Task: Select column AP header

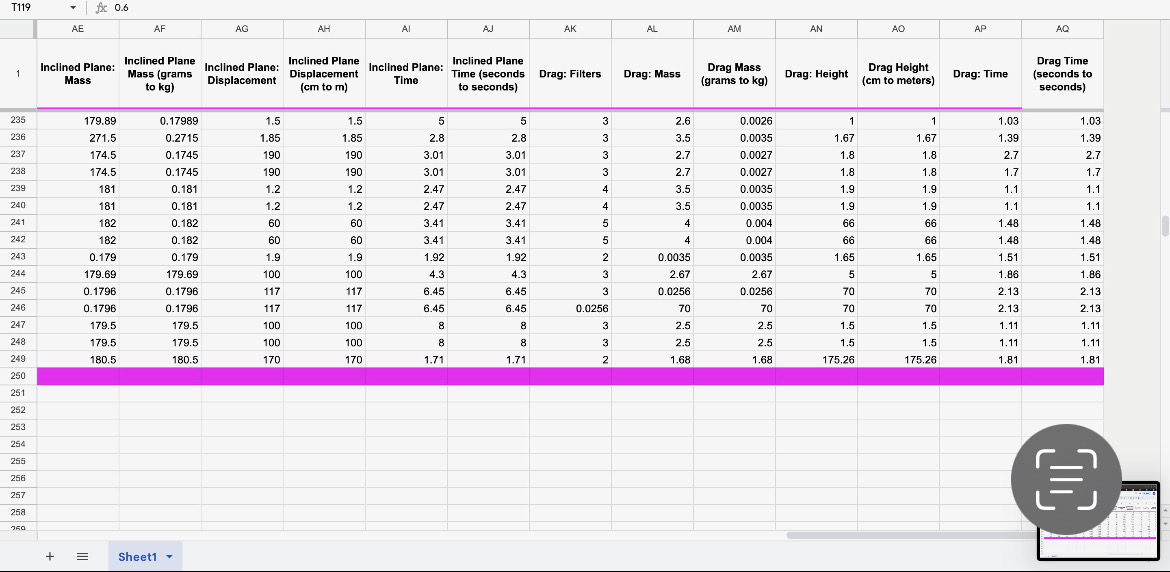Action: tap(980, 29)
